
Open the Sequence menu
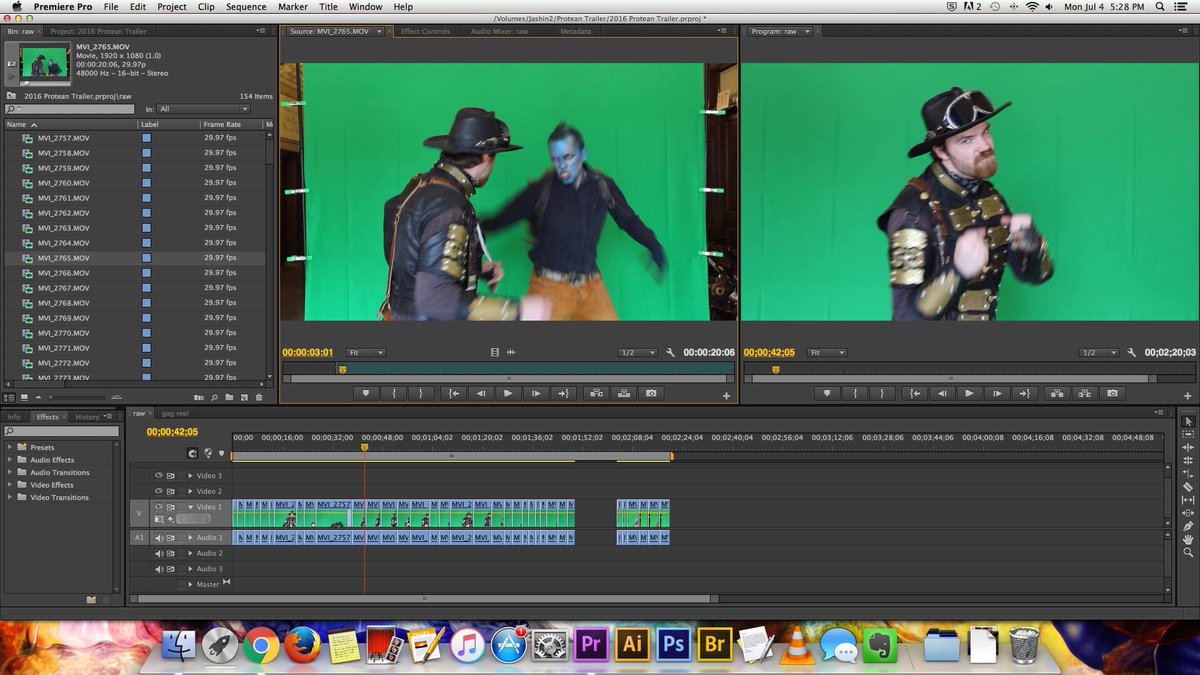[x=246, y=7]
